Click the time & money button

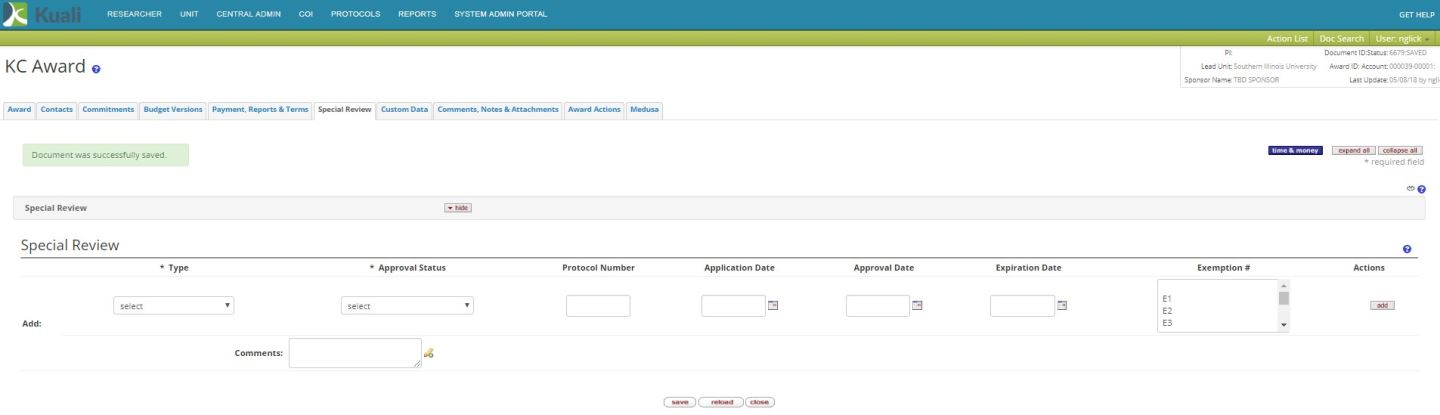1294,150
